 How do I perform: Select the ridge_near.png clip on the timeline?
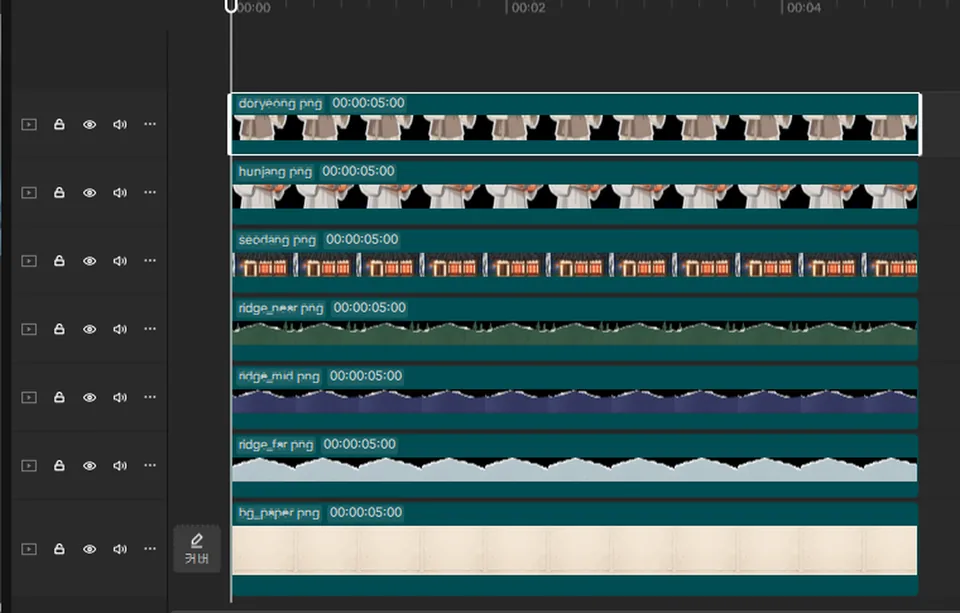pyautogui.click(x=574, y=329)
